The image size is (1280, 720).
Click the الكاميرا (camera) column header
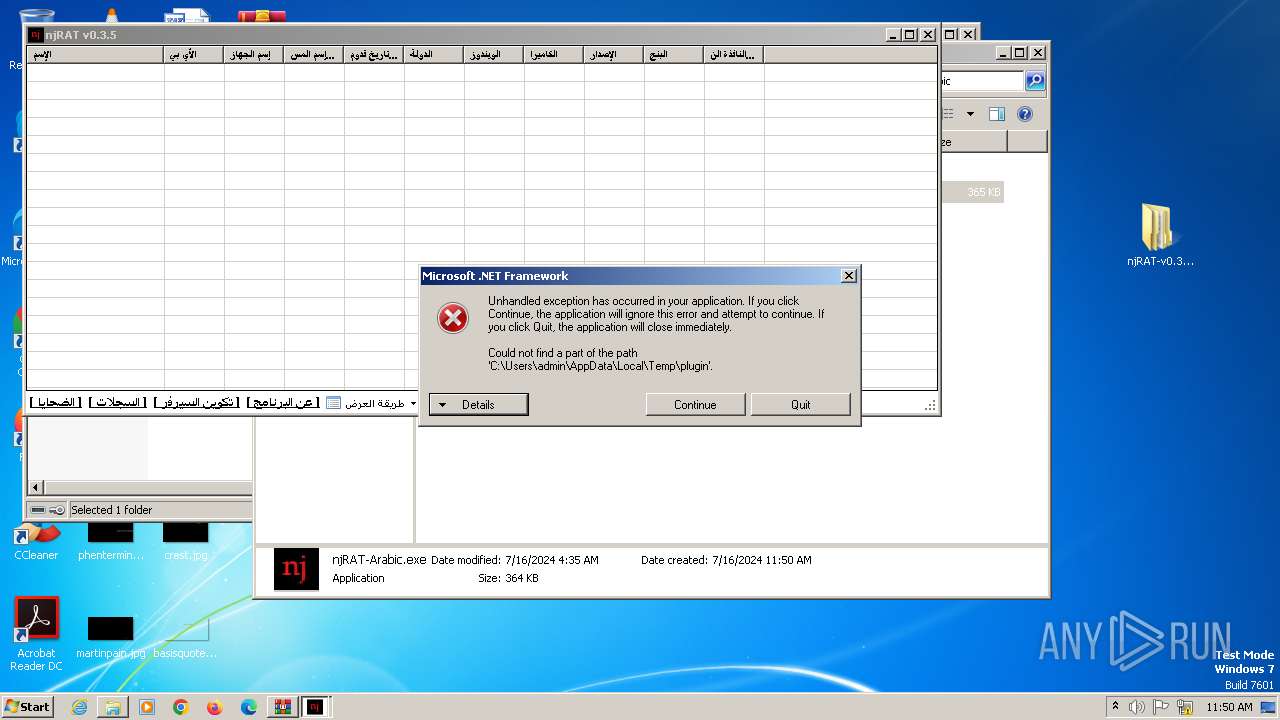[554, 55]
